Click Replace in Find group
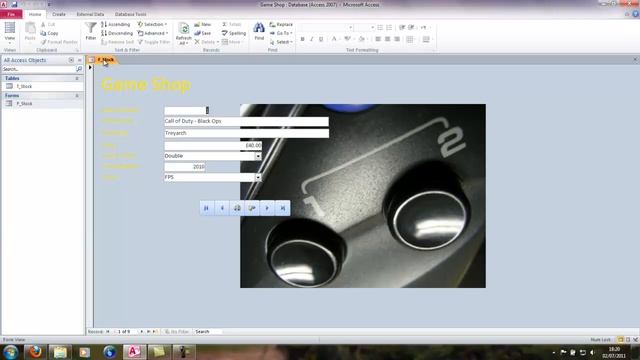The image size is (640, 360). pyautogui.click(x=281, y=24)
